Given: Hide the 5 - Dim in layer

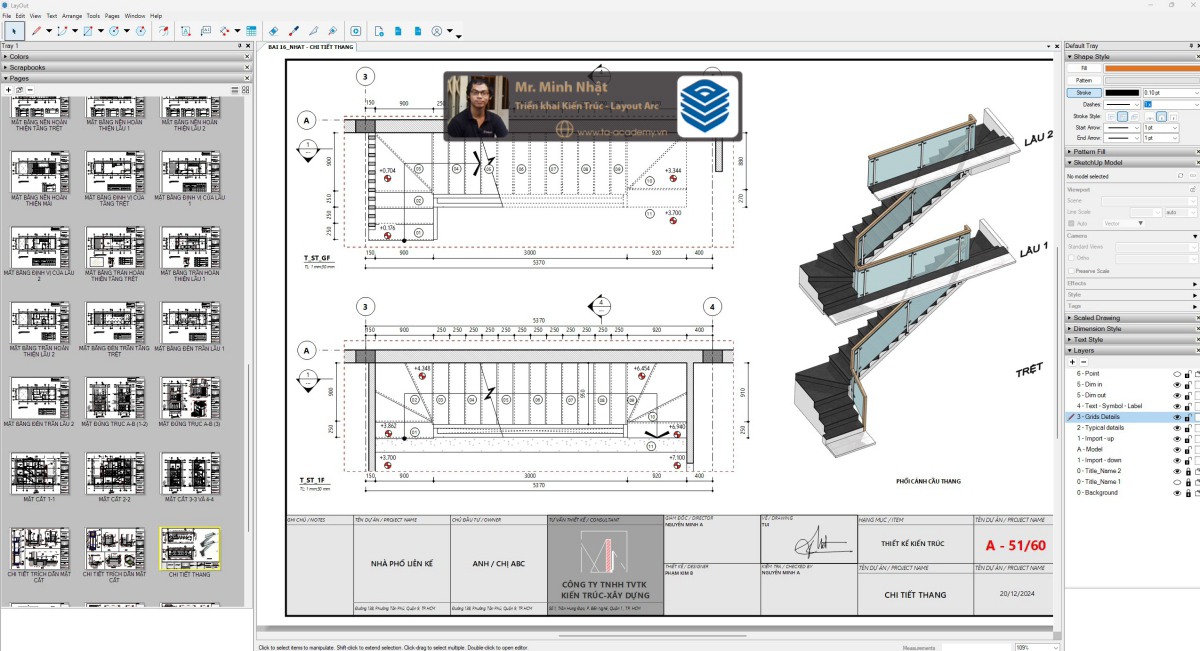Looking at the screenshot, I should 1177,385.
